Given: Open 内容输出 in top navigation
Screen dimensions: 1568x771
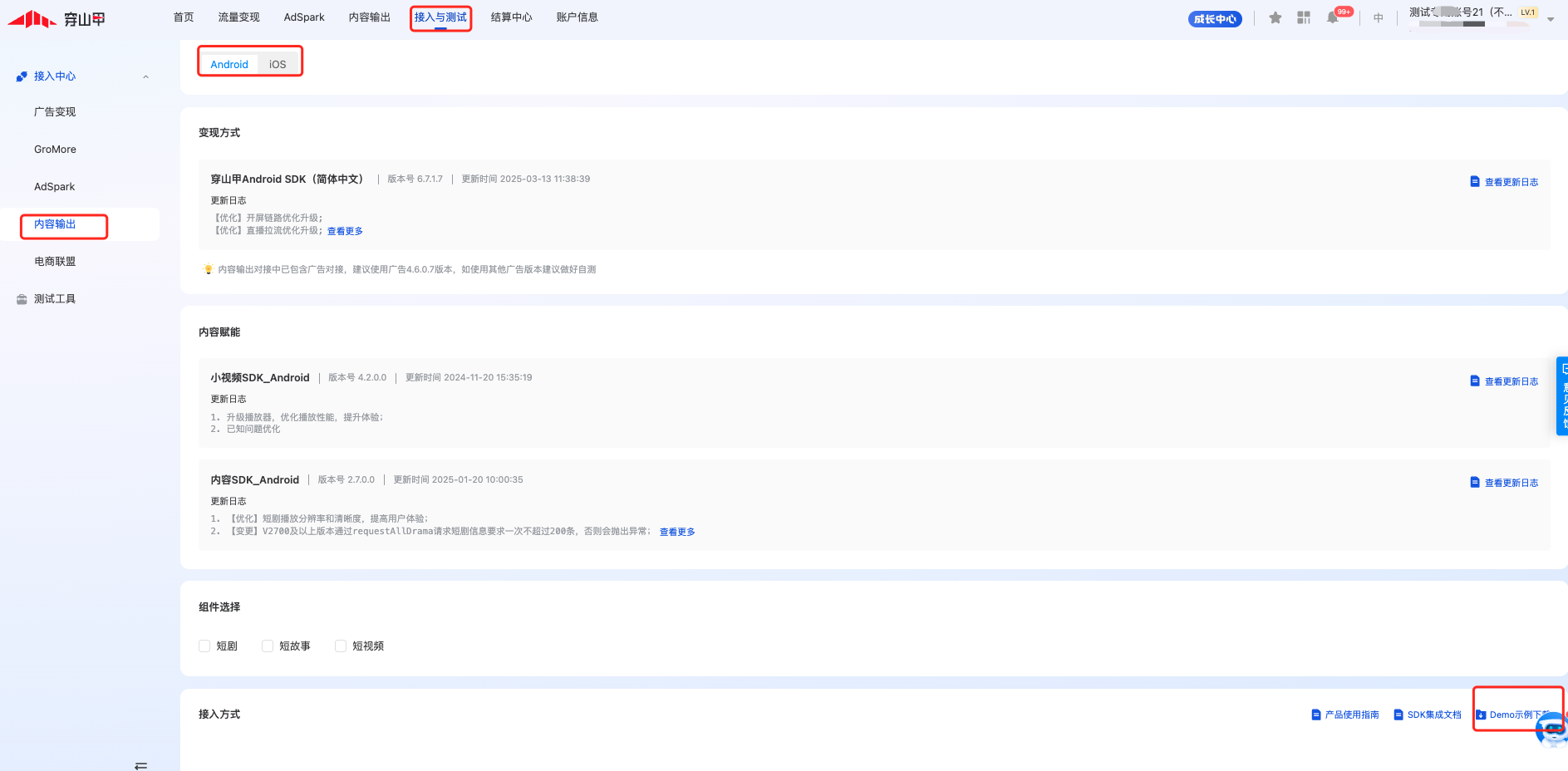Looking at the screenshot, I should [x=370, y=17].
